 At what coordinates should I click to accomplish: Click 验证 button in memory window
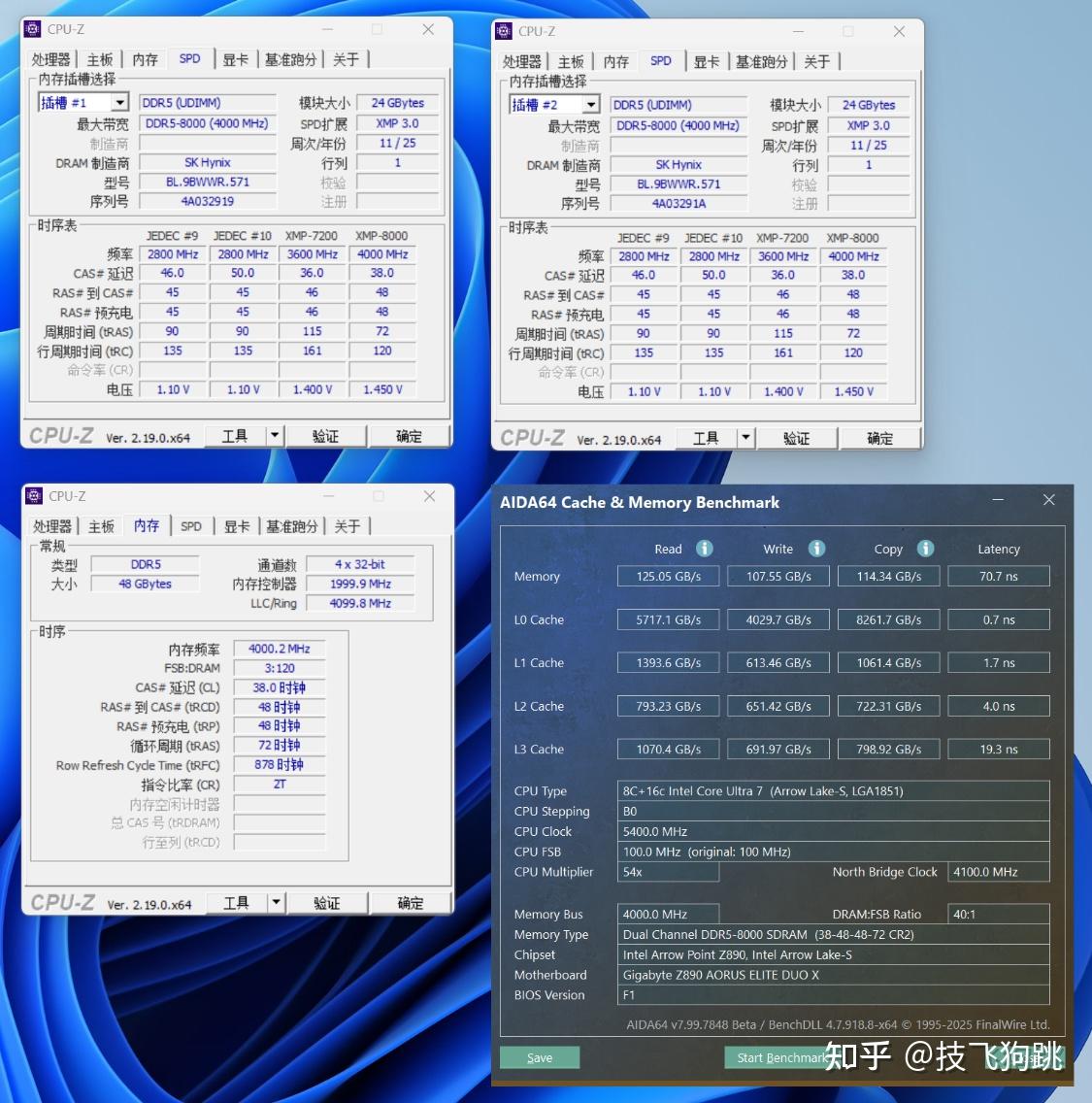327,903
